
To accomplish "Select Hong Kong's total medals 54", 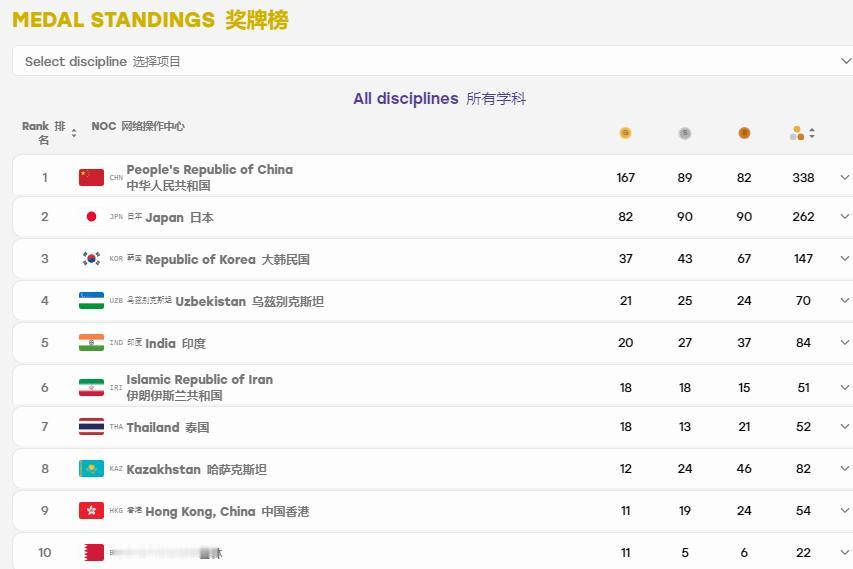I will [x=803, y=511].
